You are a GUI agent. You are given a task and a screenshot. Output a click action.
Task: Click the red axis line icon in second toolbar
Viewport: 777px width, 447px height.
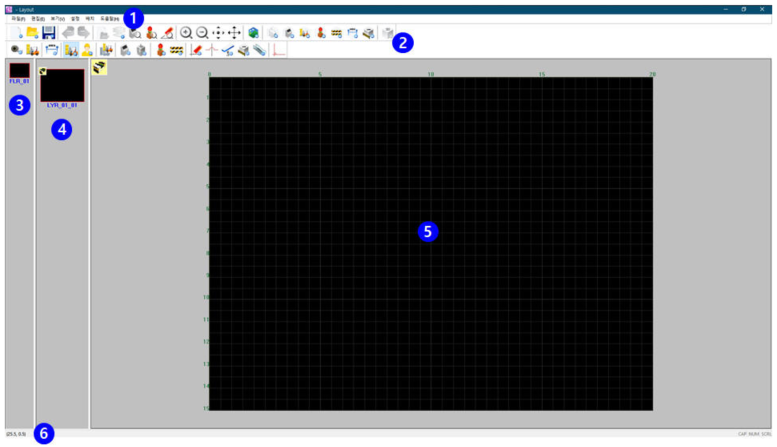coord(279,50)
